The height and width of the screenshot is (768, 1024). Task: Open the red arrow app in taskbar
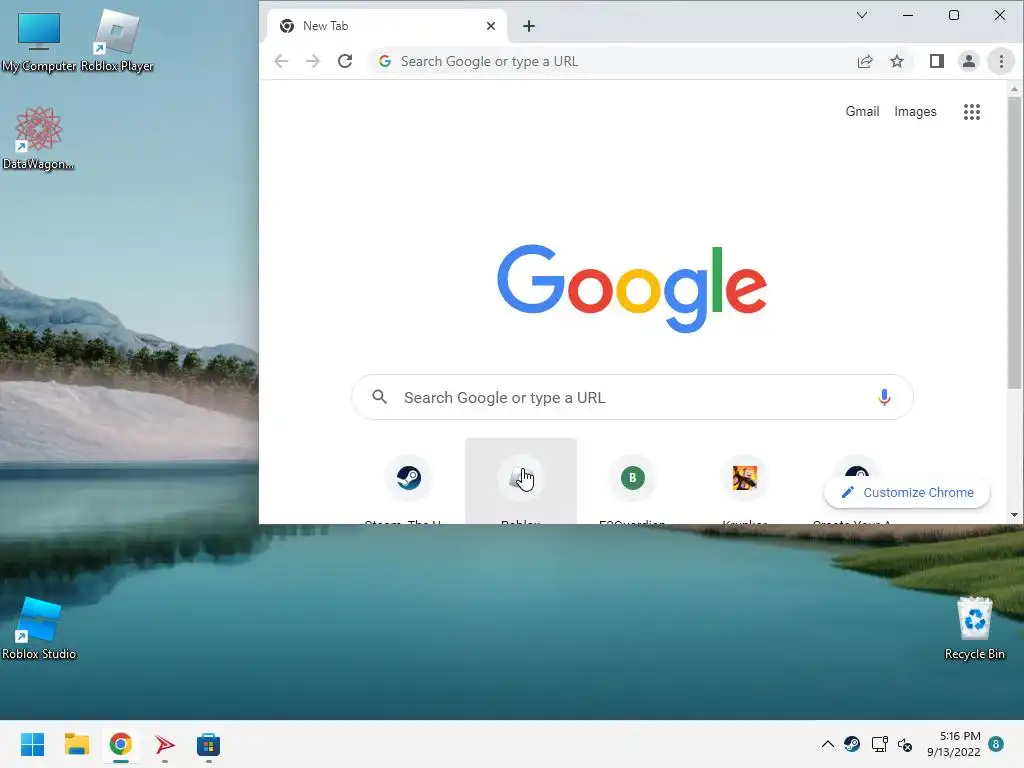(x=165, y=744)
